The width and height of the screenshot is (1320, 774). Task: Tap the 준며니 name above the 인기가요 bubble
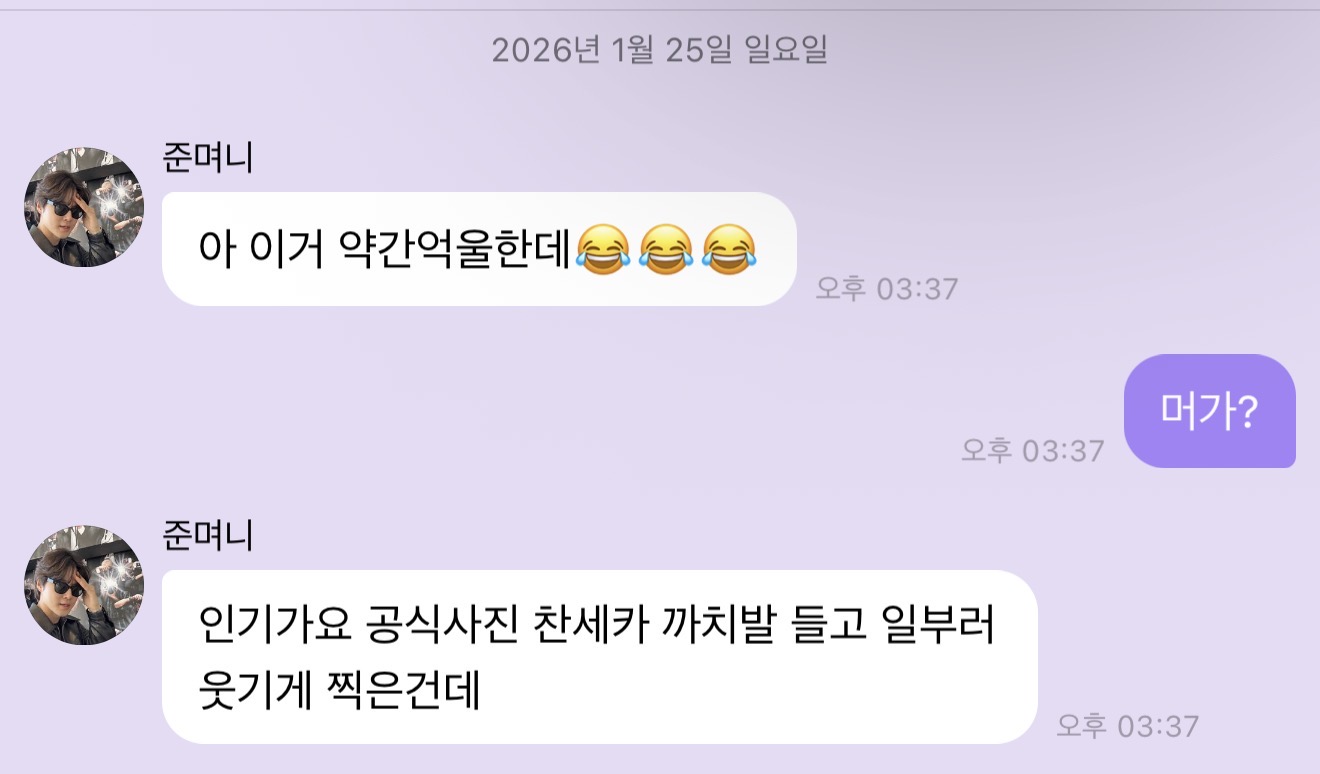(208, 536)
